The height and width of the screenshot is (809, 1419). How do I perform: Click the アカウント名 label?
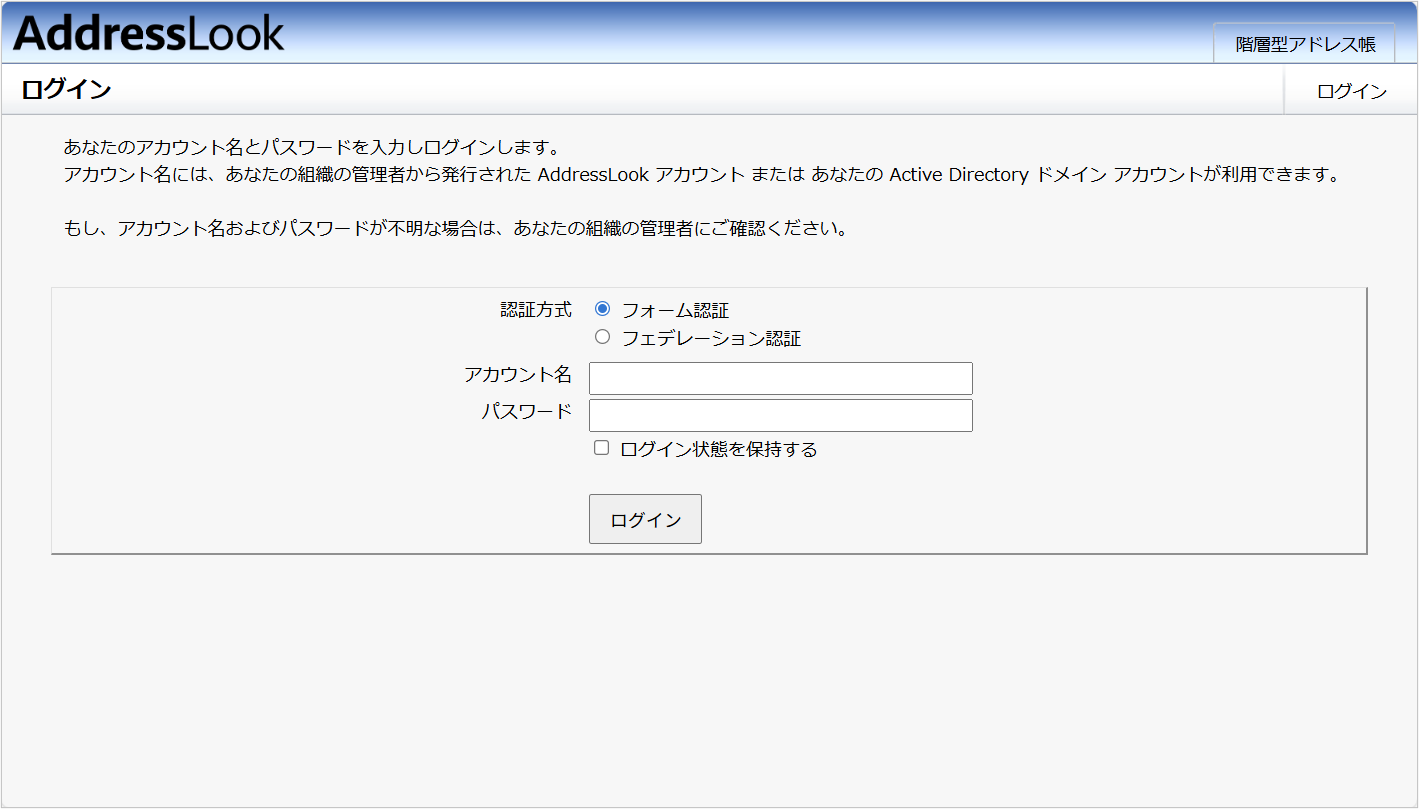pos(519,374)
